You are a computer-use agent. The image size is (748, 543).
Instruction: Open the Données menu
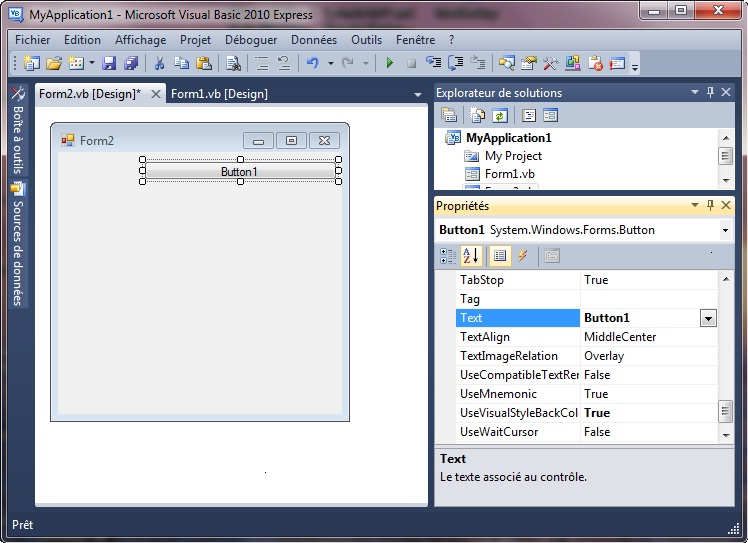coord(314,40)
